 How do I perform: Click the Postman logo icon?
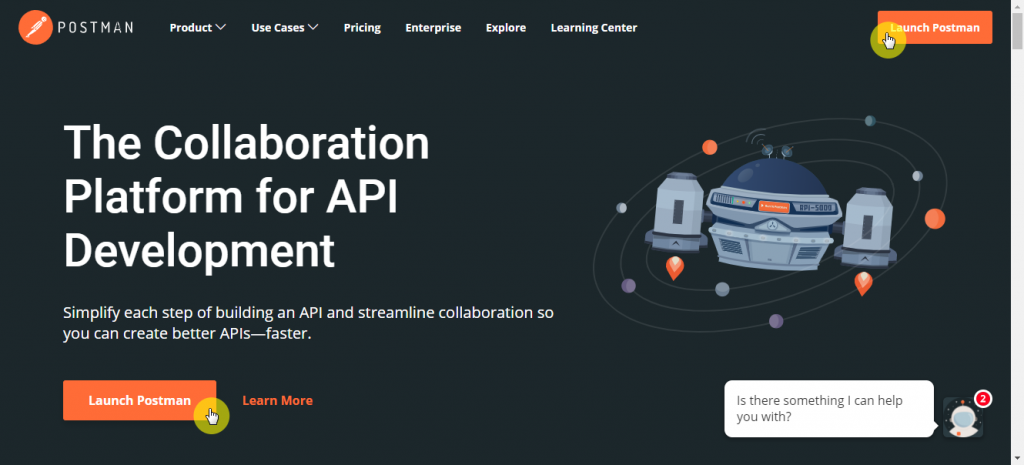pos(35,27)
